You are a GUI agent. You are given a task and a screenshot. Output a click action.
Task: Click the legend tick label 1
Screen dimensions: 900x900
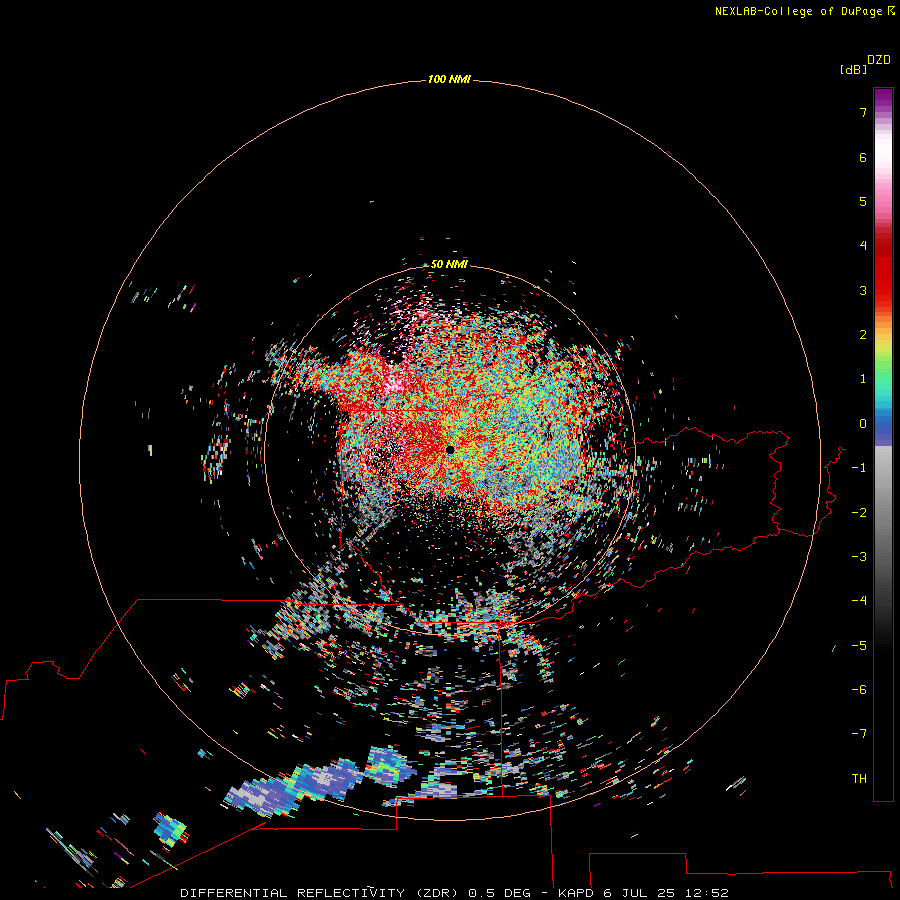tap(863, 379)
